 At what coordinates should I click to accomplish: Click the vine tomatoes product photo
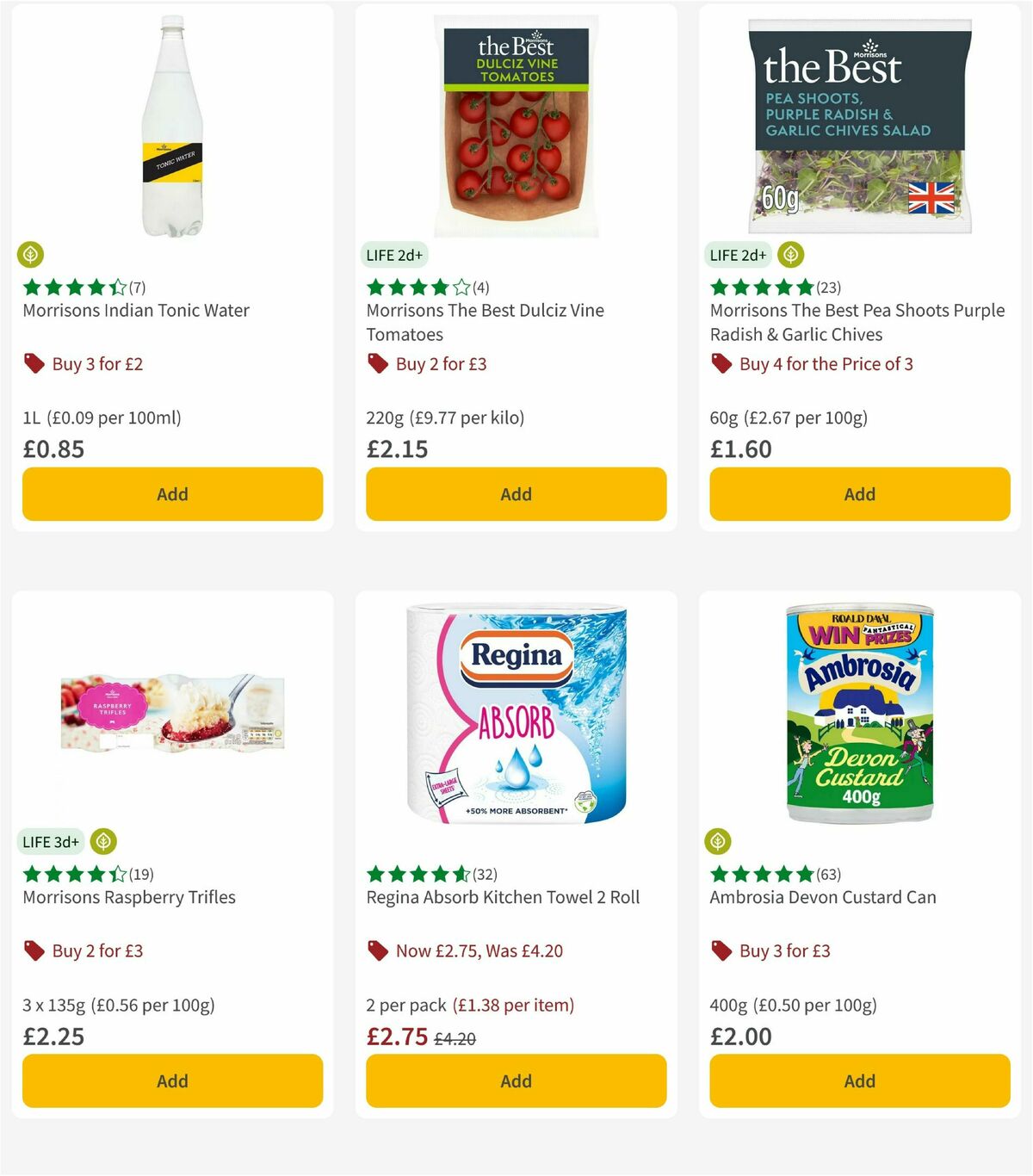pyautogui.click(x=515, y=125)
